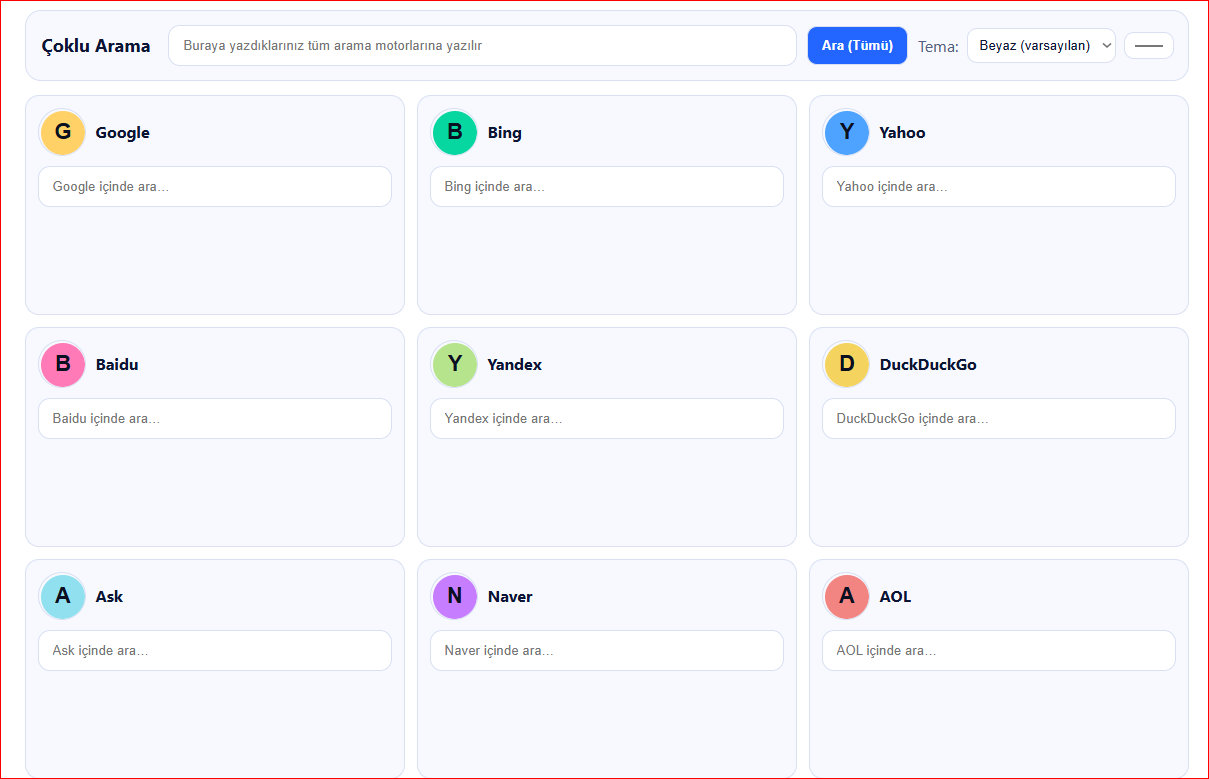Click the dash button beside theme selector
Image resolution: width=1209 pixels, height=779 pixels.
coord(1148,46)
